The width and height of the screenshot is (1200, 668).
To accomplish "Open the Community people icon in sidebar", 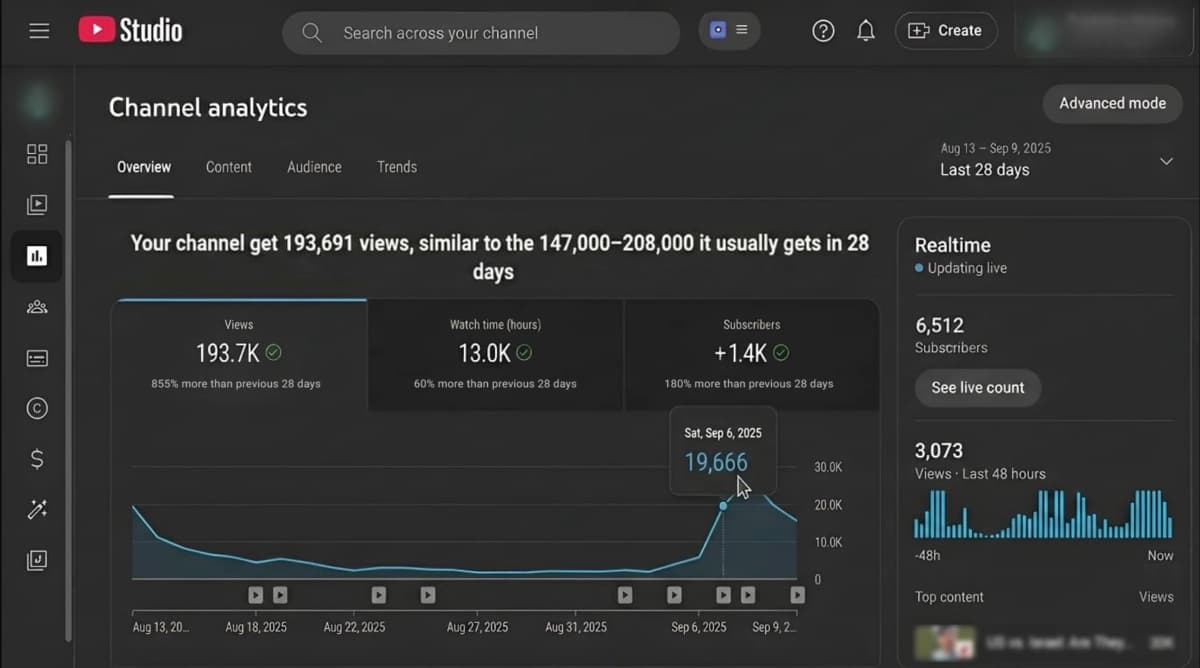I will point(37,307).
